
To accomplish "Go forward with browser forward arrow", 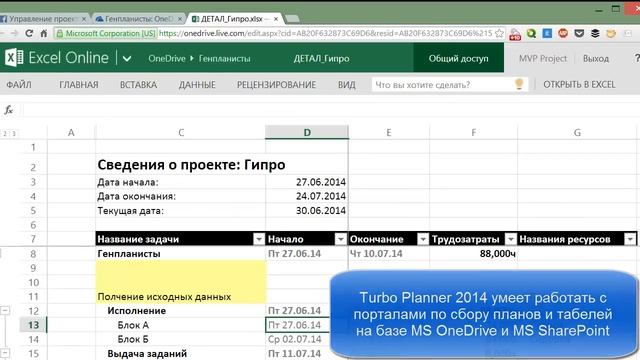I will [14, 33].
